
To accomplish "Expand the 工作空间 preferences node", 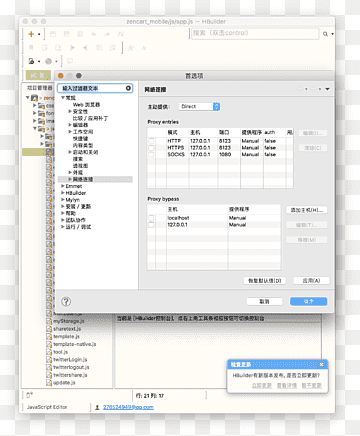I will [70, 132].
